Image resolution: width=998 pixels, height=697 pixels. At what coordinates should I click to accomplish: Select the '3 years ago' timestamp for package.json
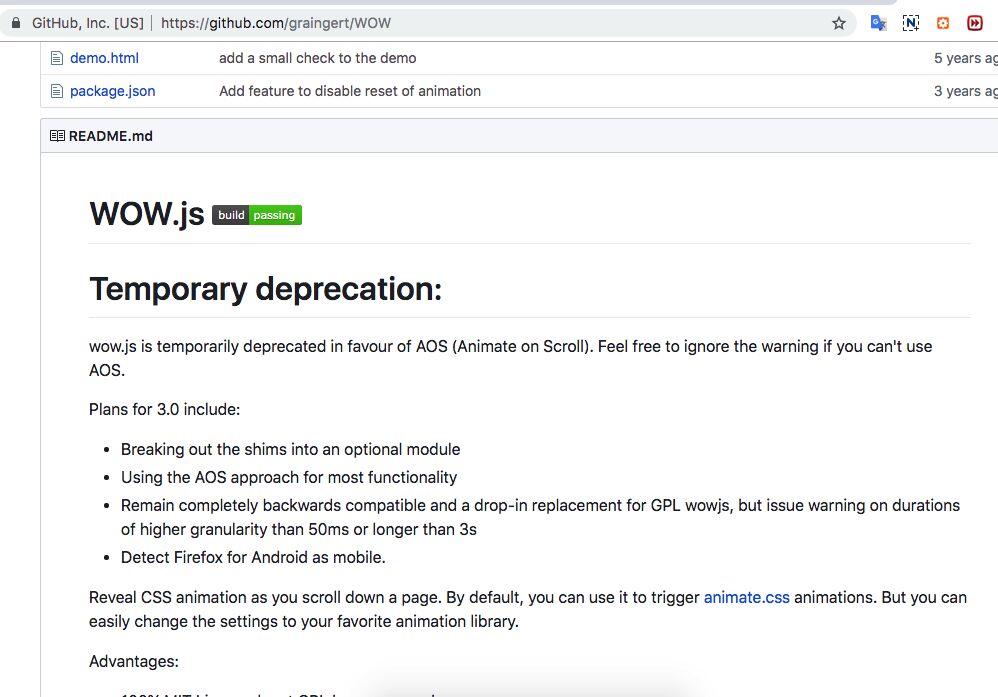click(x=966, y=91)
